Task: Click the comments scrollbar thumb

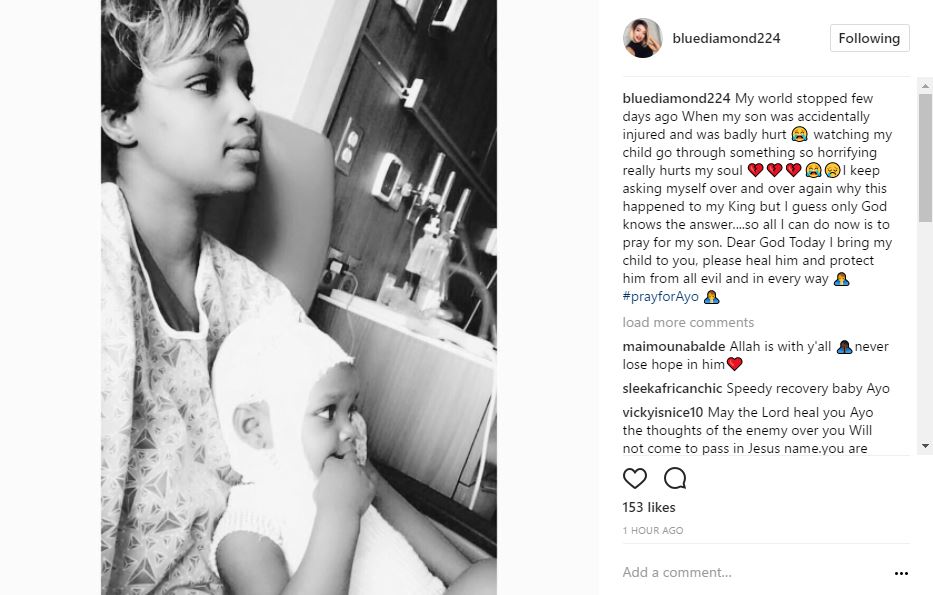Action: coord(925,158)
